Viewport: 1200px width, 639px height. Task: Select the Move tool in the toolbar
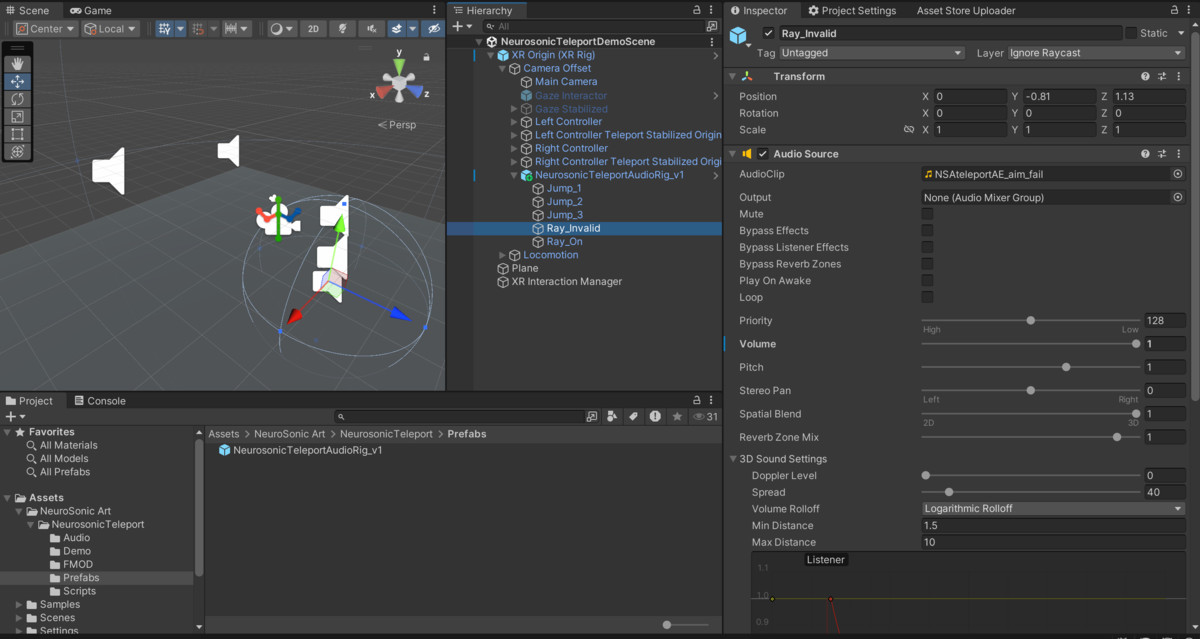(x=16, y=81)
